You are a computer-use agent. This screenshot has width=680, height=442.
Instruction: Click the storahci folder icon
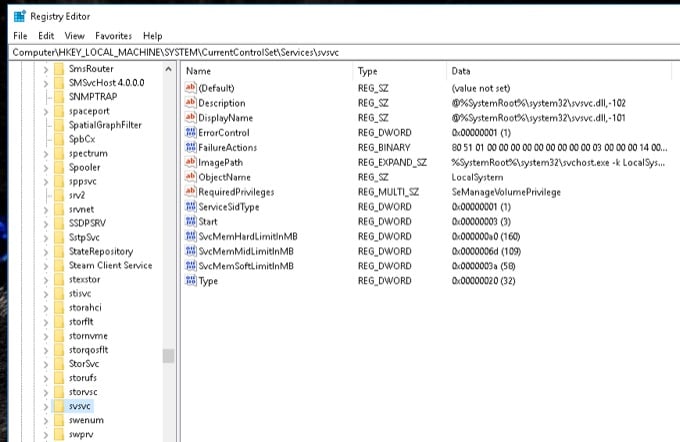[x=59, y=307]
